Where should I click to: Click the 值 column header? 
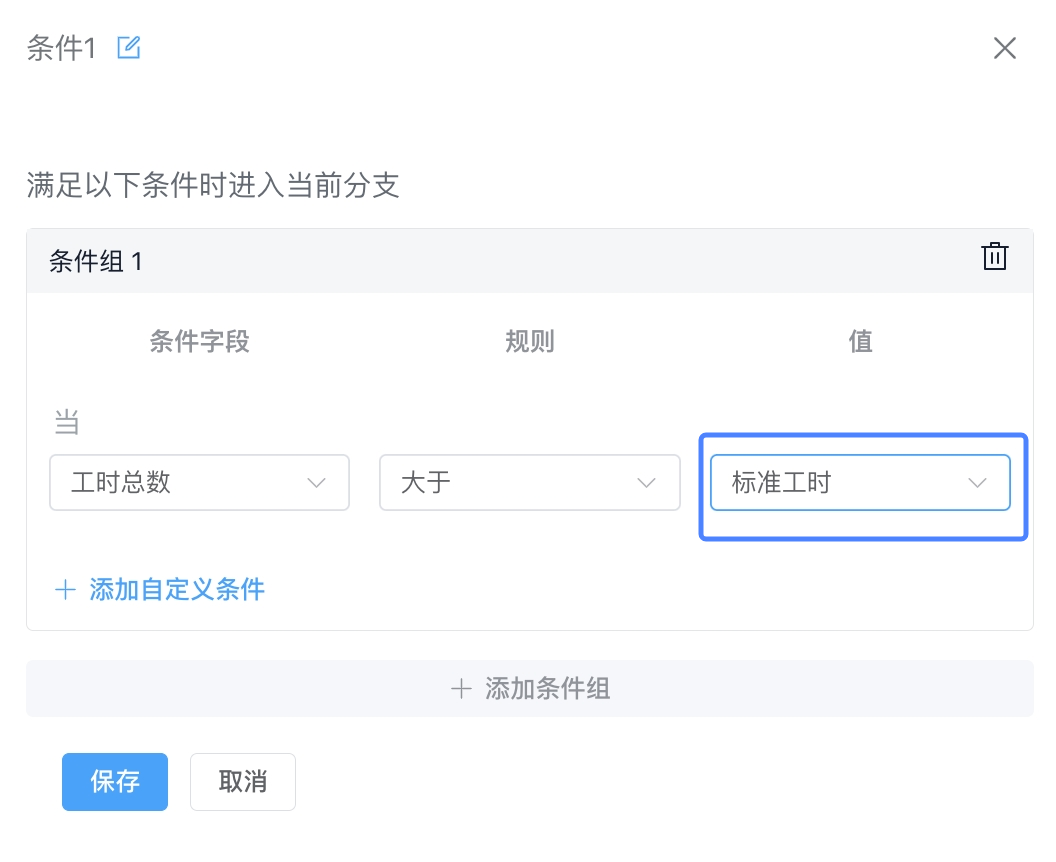click(x=860, y=341)
